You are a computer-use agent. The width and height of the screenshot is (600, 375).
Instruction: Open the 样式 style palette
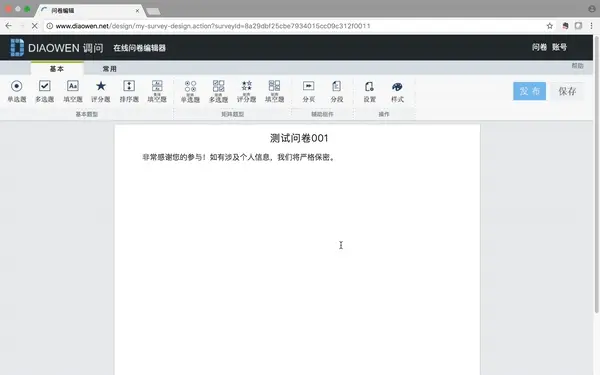click(397, 91)
